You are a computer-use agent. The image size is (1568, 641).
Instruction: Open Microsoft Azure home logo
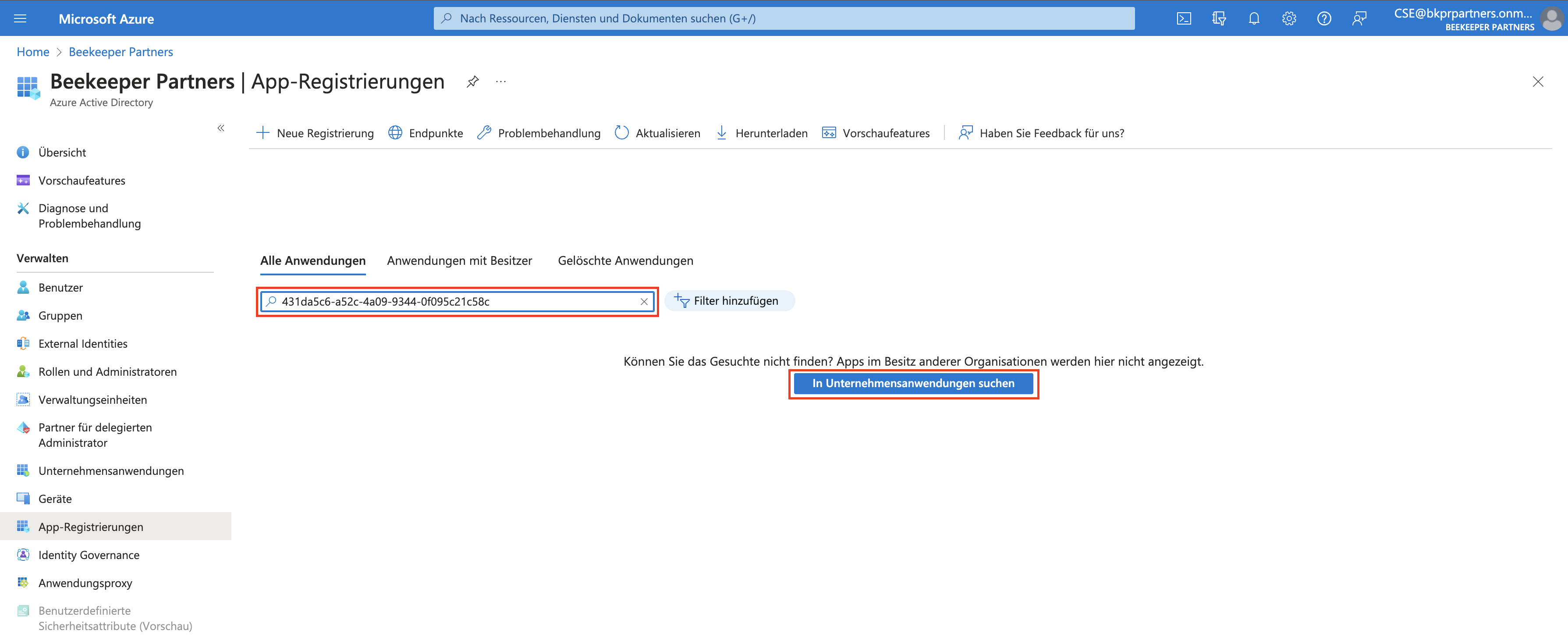tap(106, 19)
